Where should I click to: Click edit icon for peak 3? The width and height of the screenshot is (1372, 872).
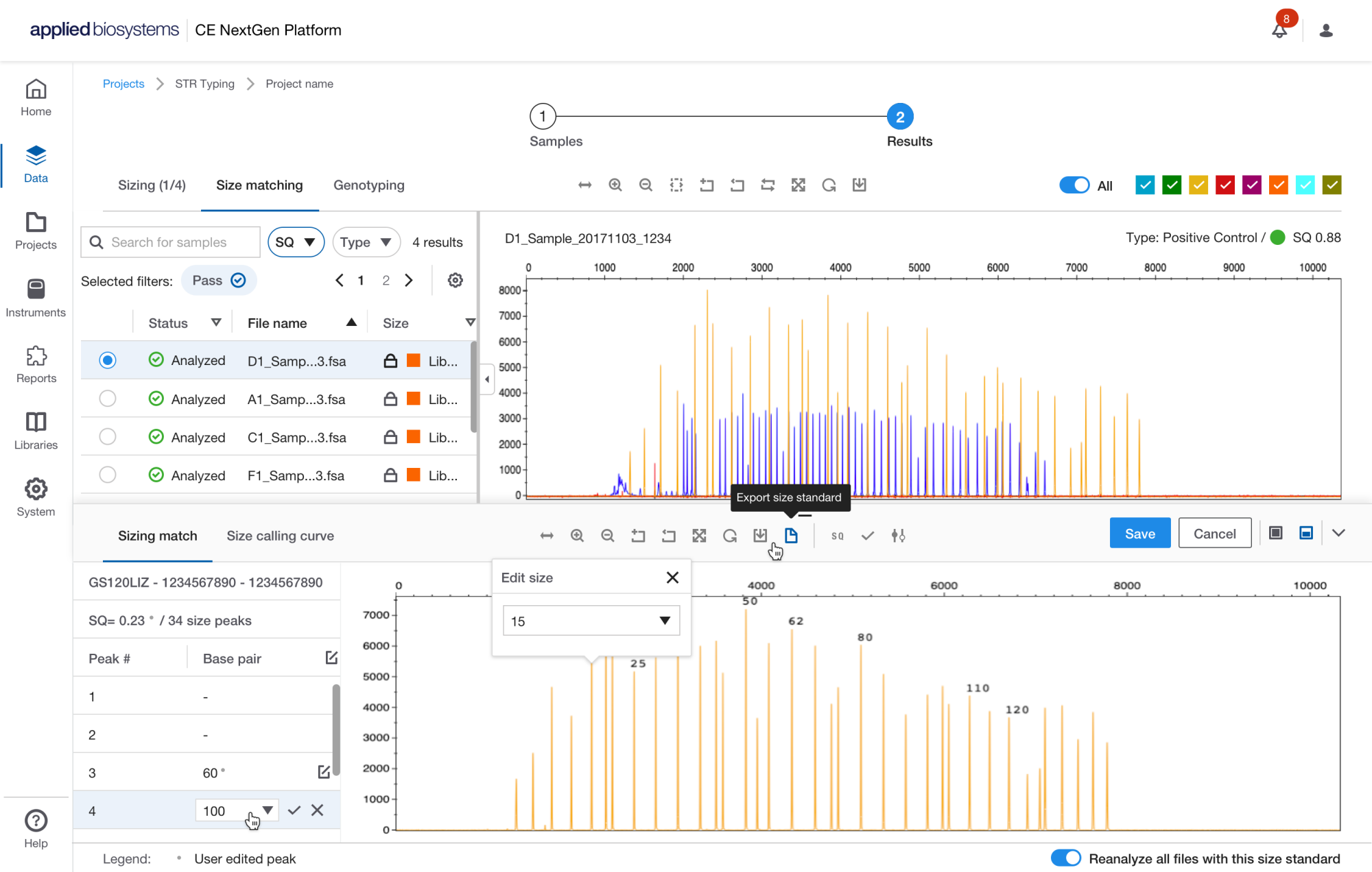pos(324,773)
